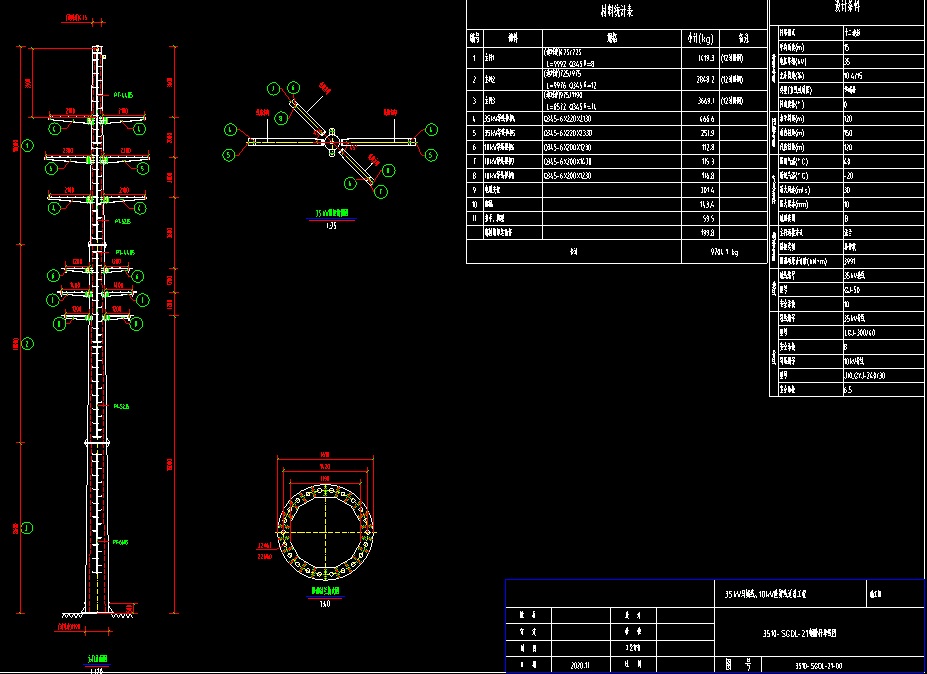Click balloon callout A on left cross-arm end
The height and width of the screenshot is (674, 927).
click(x=229, y=129)
